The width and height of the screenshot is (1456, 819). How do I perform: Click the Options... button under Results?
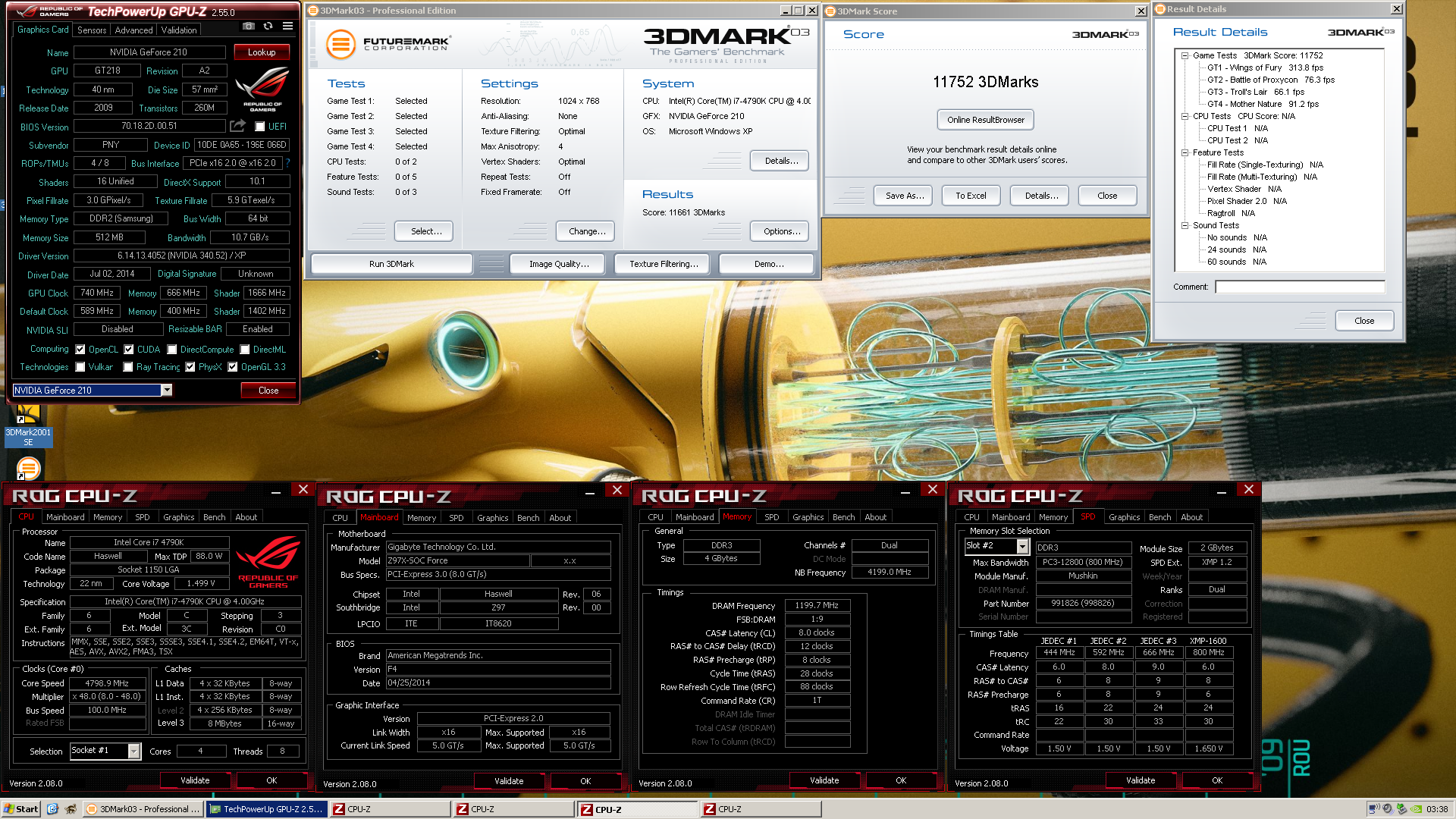[781, 231]
